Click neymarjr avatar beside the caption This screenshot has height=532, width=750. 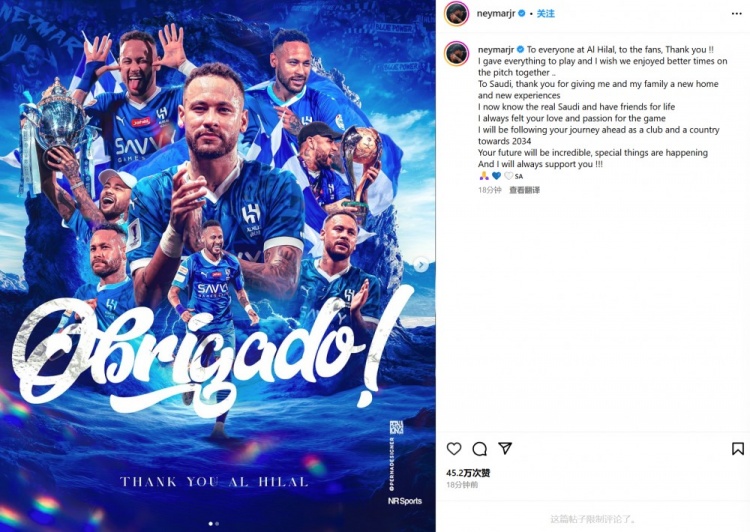[x=456, y=53]
